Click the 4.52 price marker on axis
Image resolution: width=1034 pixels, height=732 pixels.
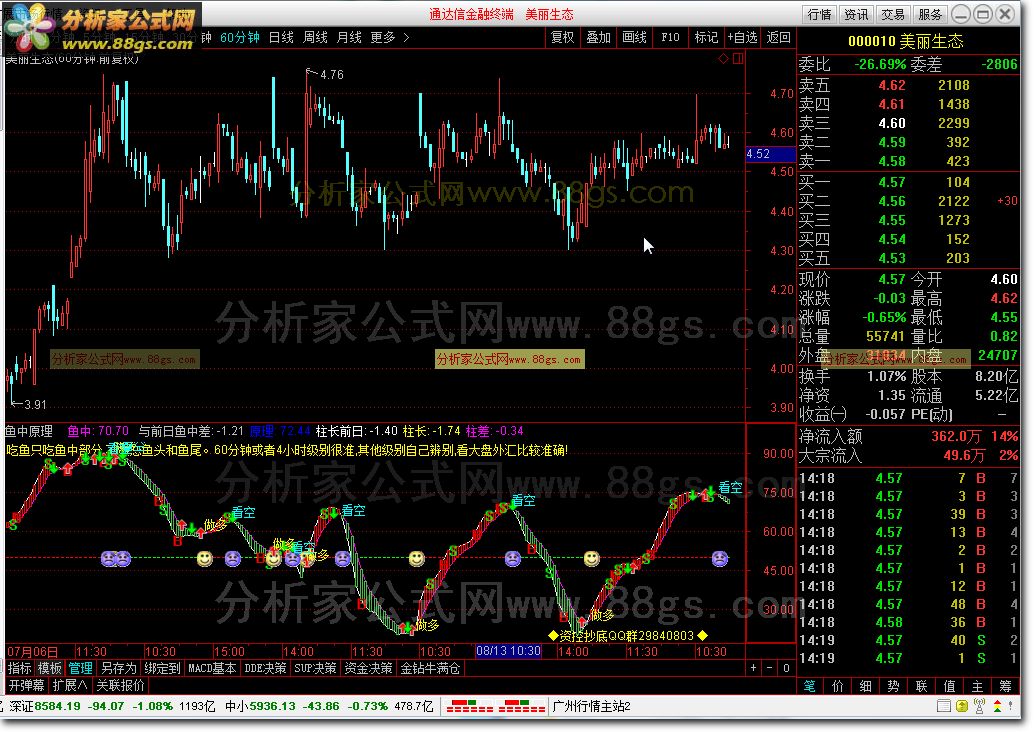(770, 154)
